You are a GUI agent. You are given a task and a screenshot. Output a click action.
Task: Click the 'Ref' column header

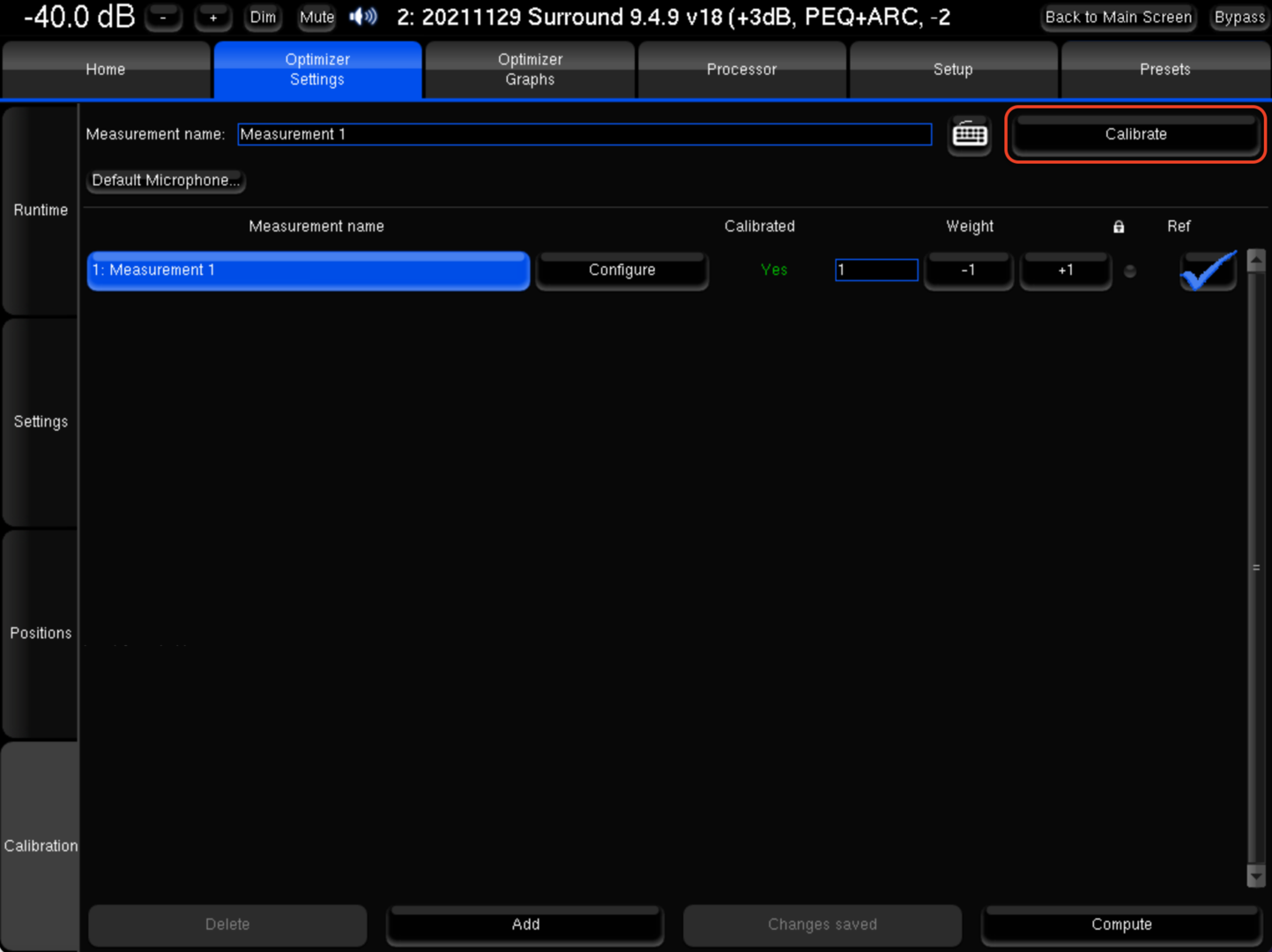pos(1179,227)
